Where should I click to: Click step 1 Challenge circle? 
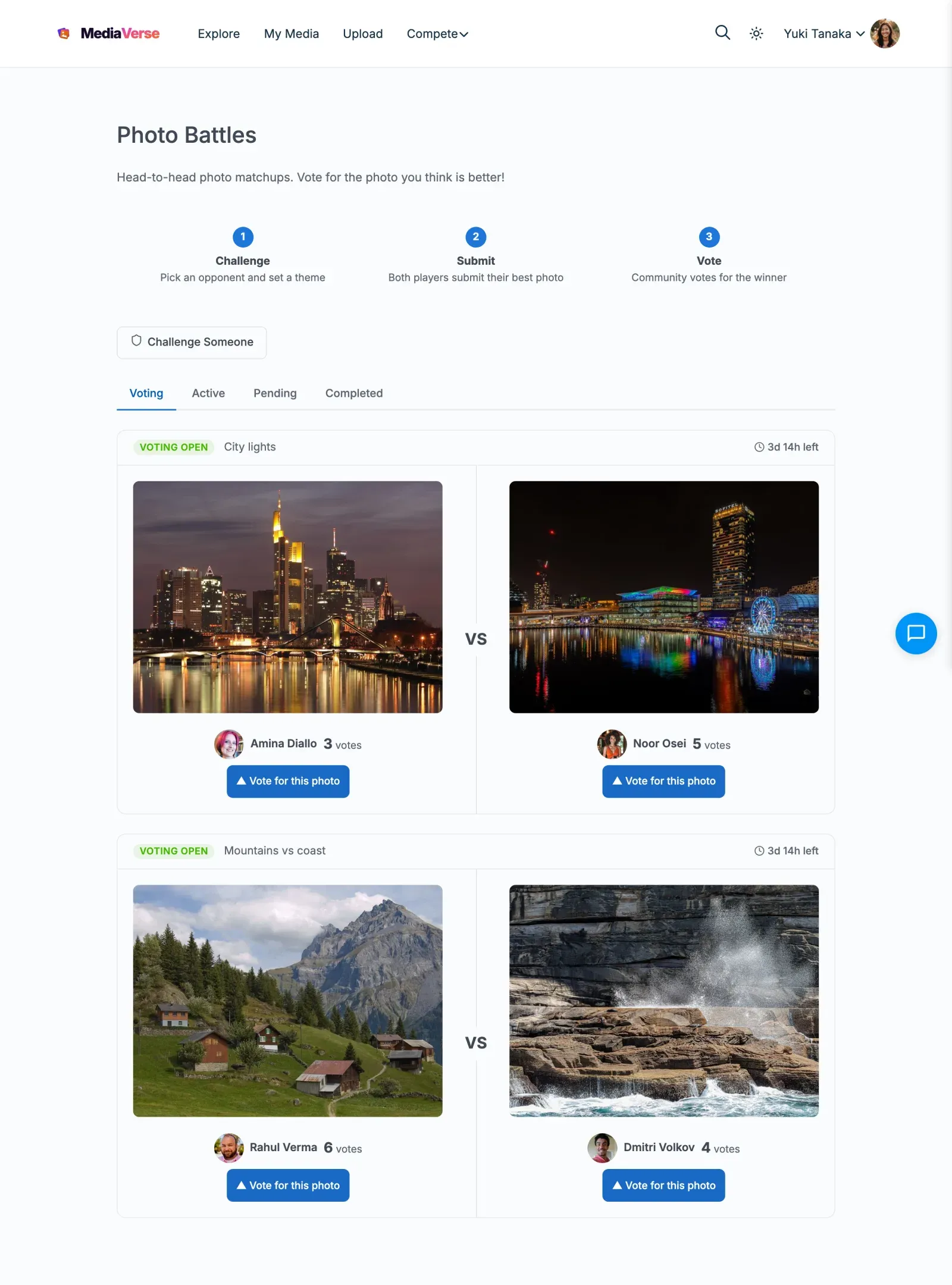point(243,237)
